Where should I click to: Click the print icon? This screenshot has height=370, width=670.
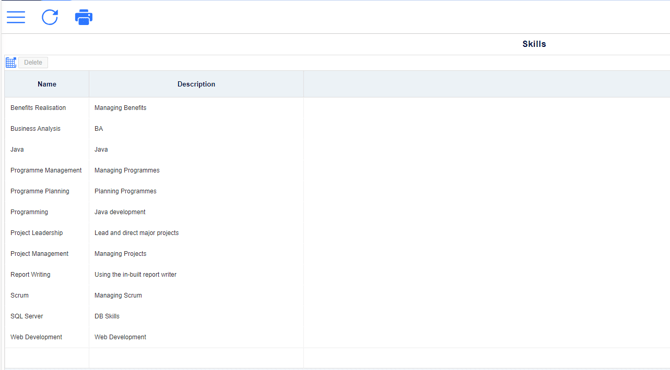pos(83,17)
